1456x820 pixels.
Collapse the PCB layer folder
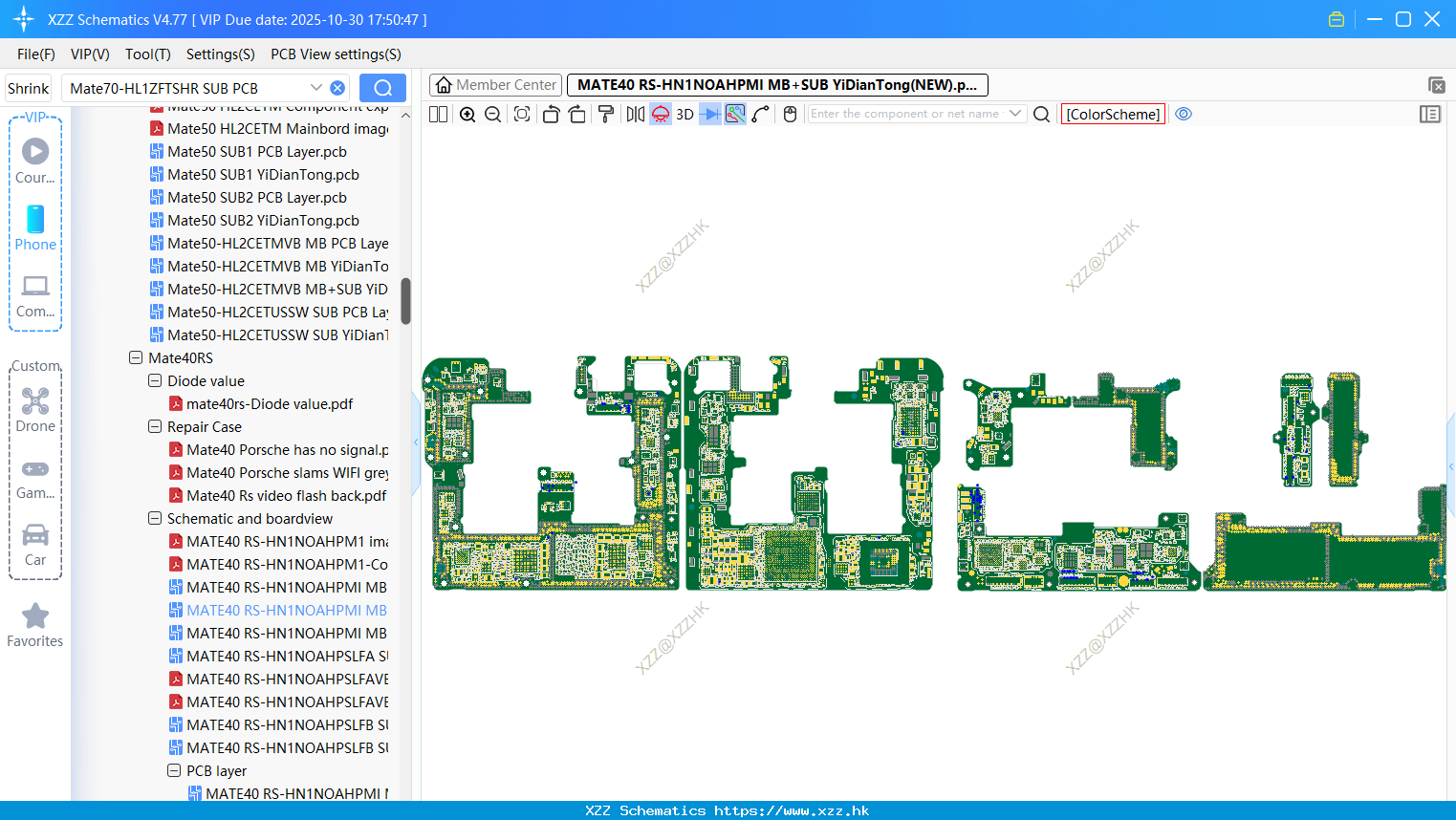[174, 771]
